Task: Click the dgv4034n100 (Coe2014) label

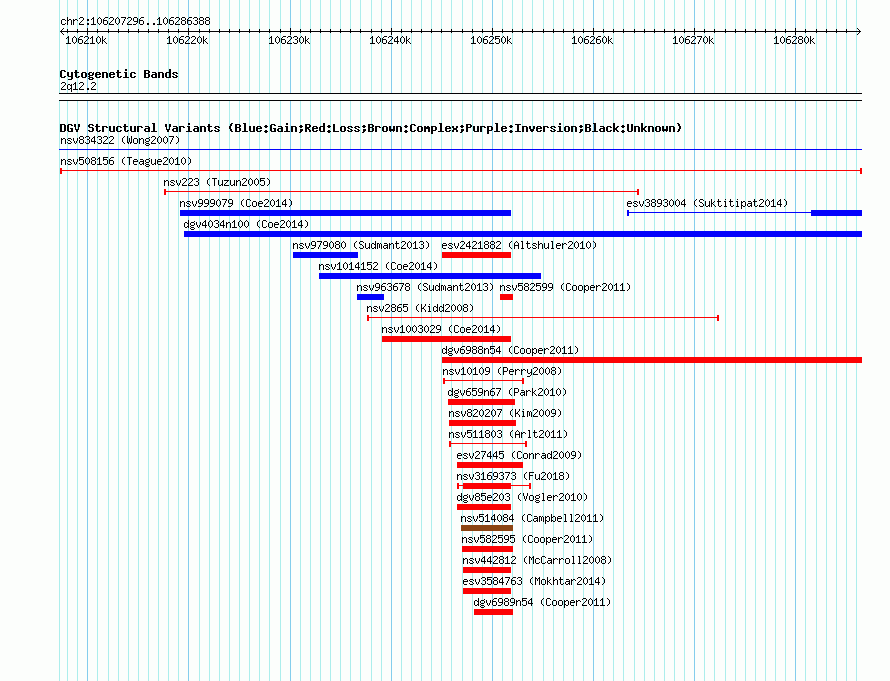Action: [x=246, y=224]
